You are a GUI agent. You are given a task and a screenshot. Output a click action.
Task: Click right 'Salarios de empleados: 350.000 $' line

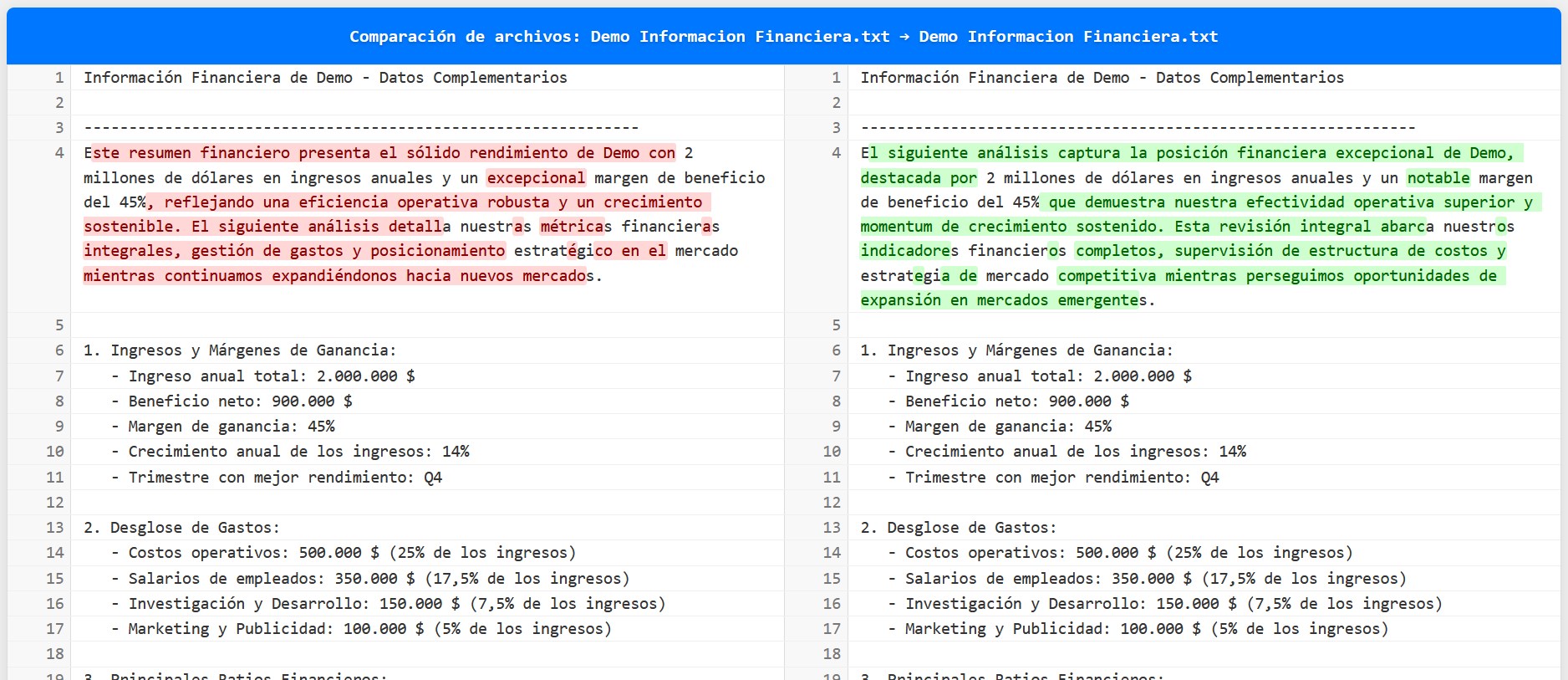1148,578
